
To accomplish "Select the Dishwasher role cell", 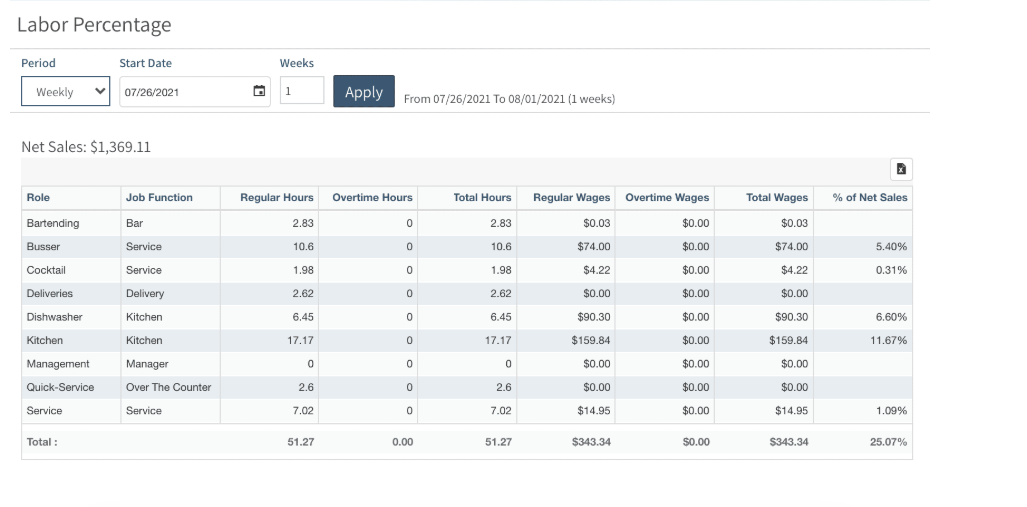I will (x=54, y=317).
